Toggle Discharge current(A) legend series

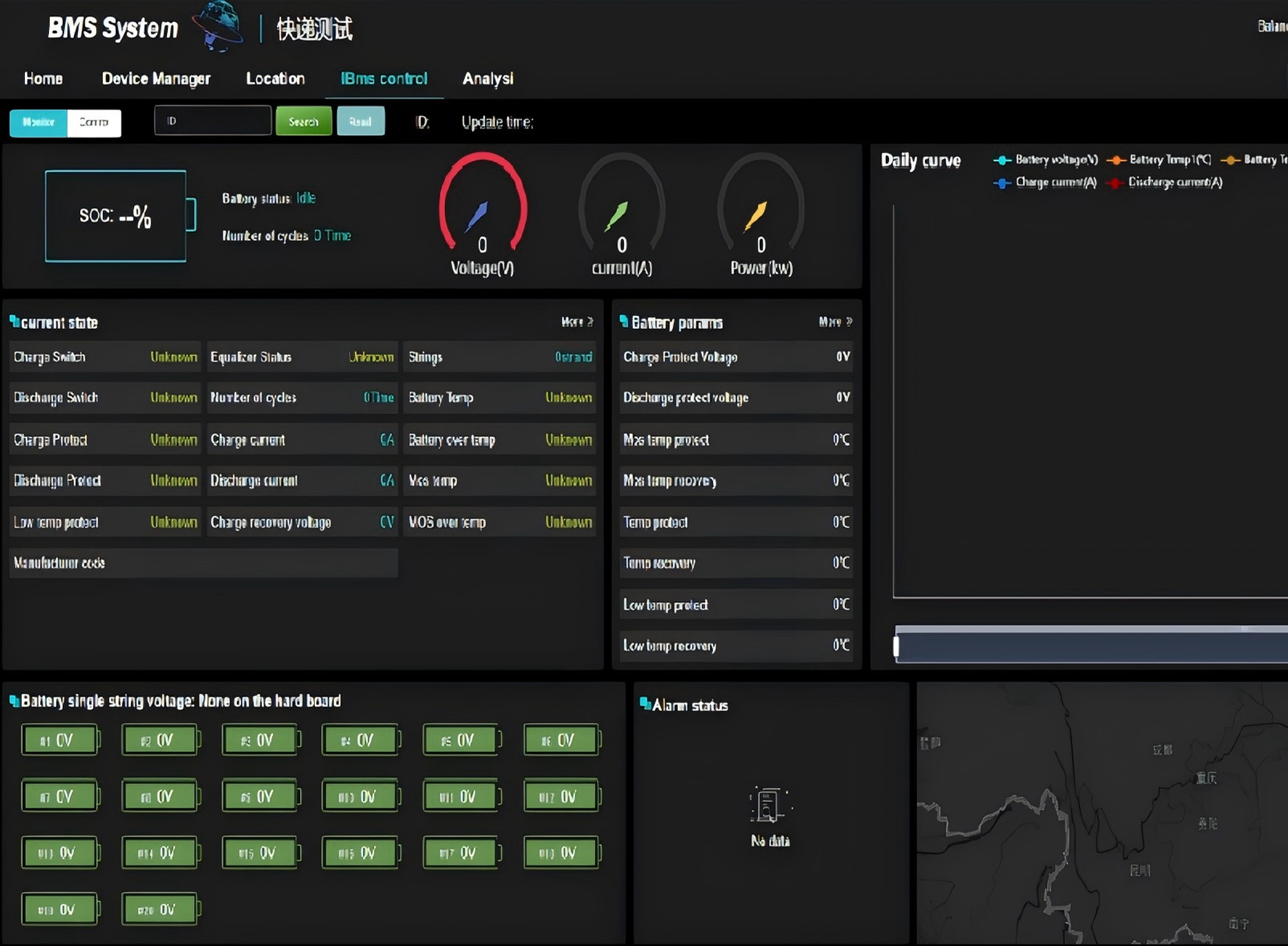[x=1165, y=182]
